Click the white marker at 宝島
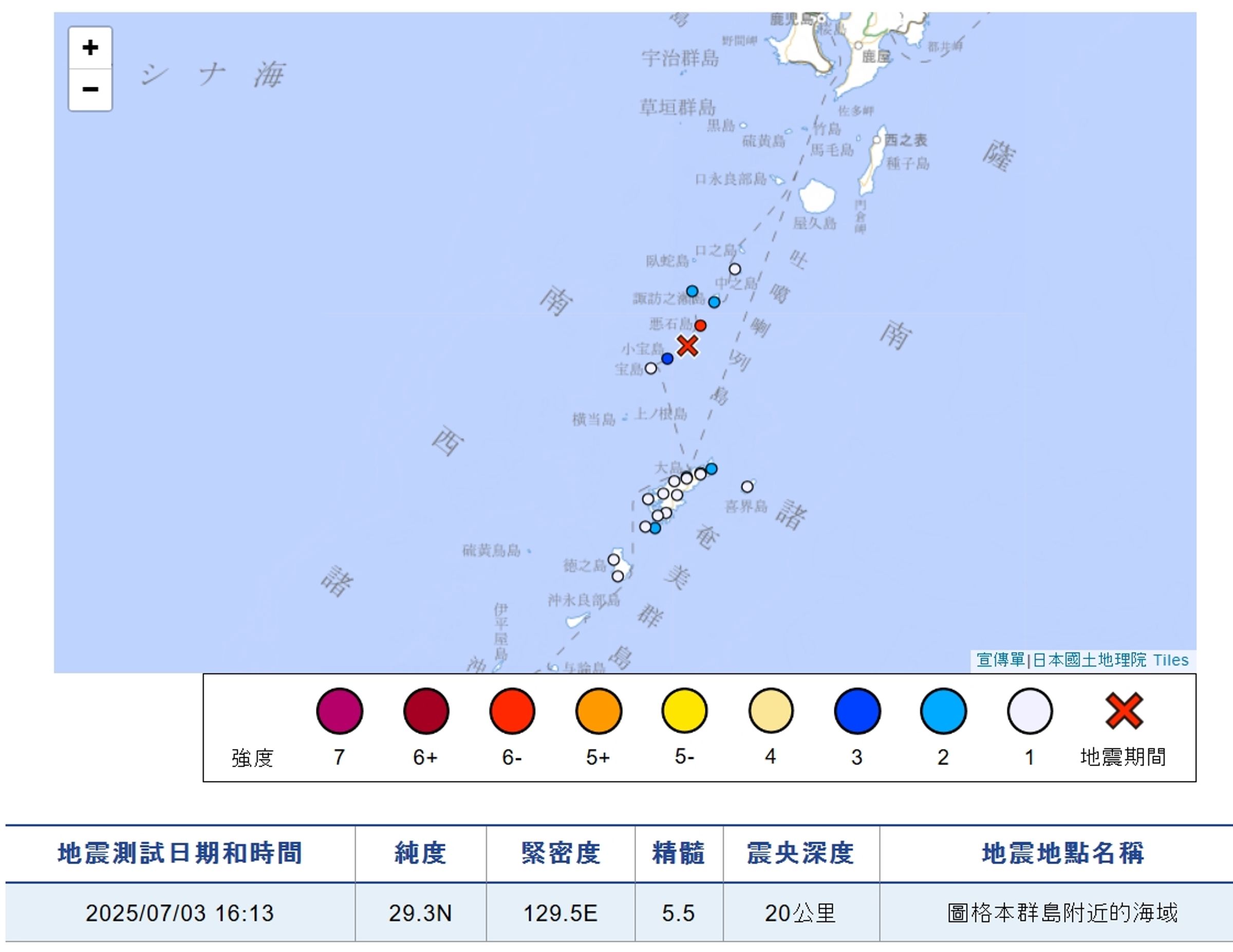1233x952 pixels. click(x=651, y=368)
